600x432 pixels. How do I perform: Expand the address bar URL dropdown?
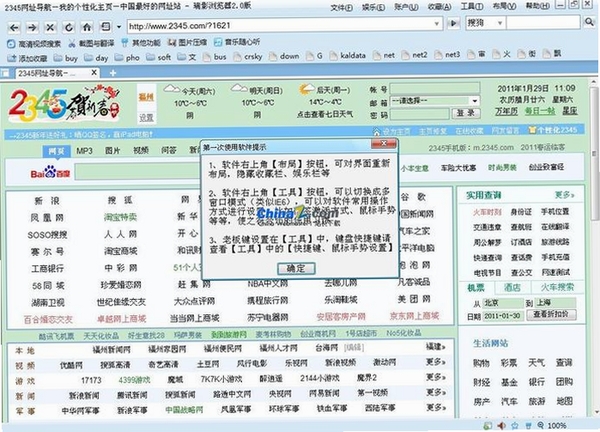tap(436, 23)
